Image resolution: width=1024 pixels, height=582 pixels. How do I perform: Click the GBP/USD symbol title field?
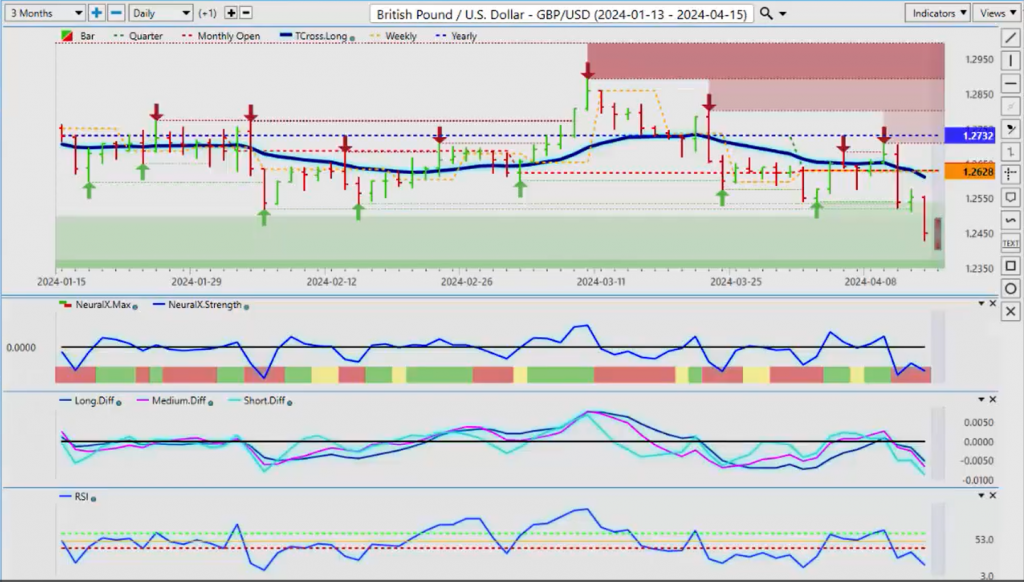(562, 14)
